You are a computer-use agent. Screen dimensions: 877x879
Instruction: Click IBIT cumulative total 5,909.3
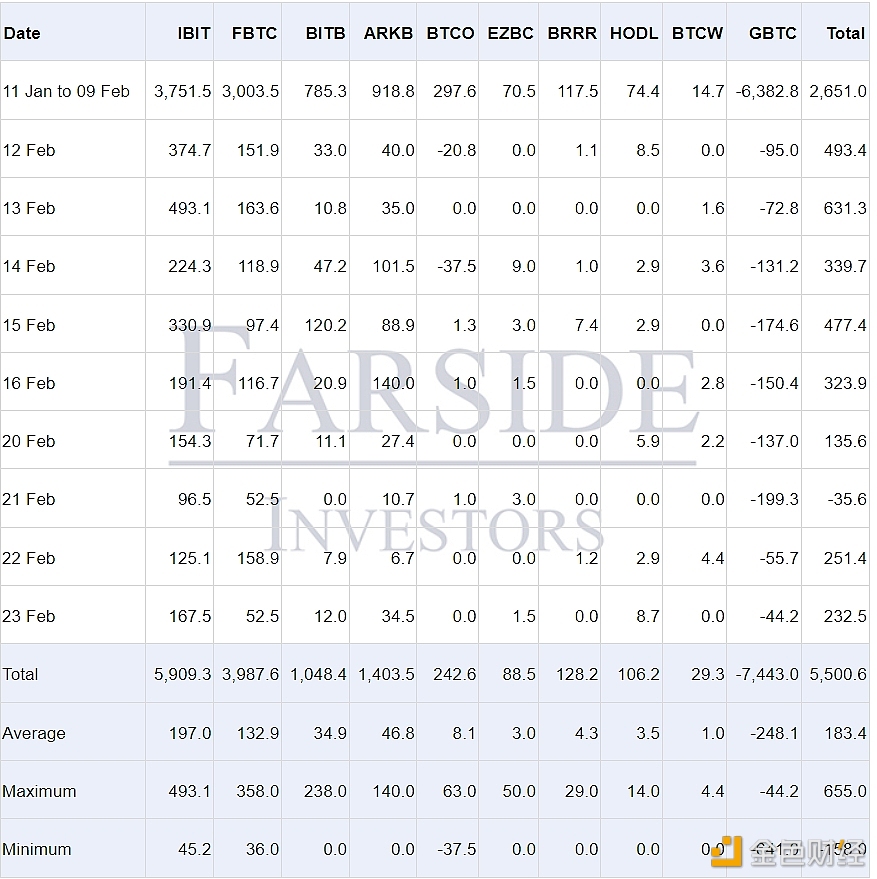click(183, 674)
